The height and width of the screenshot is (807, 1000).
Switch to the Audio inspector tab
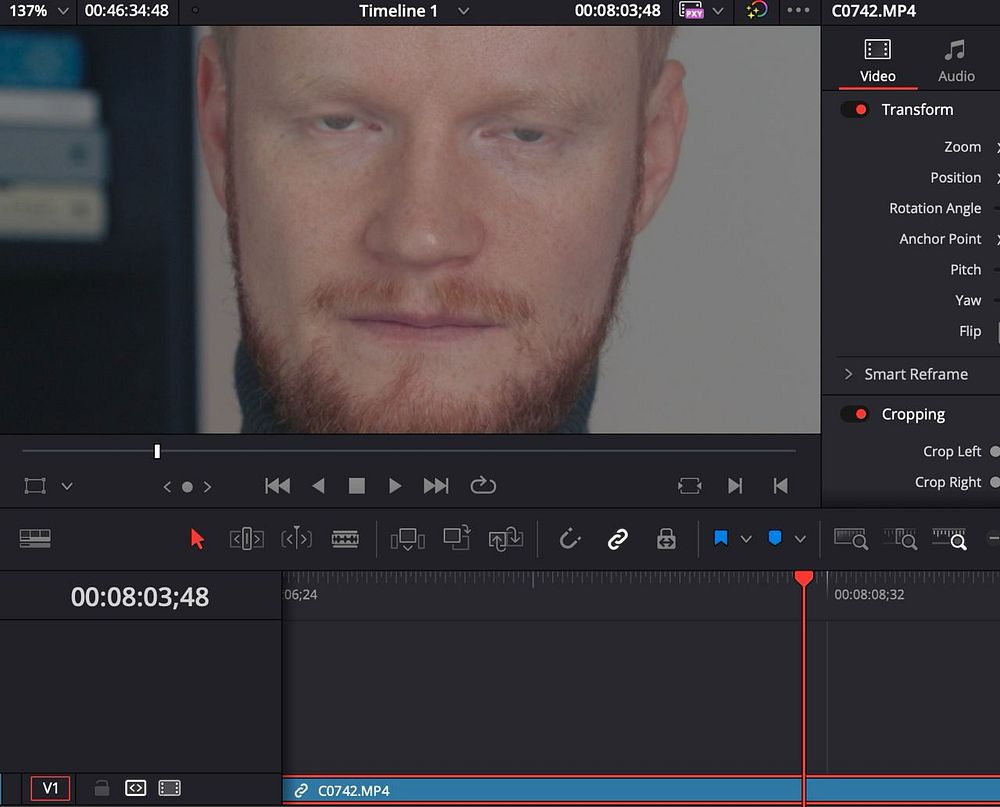tap(956, 60)
